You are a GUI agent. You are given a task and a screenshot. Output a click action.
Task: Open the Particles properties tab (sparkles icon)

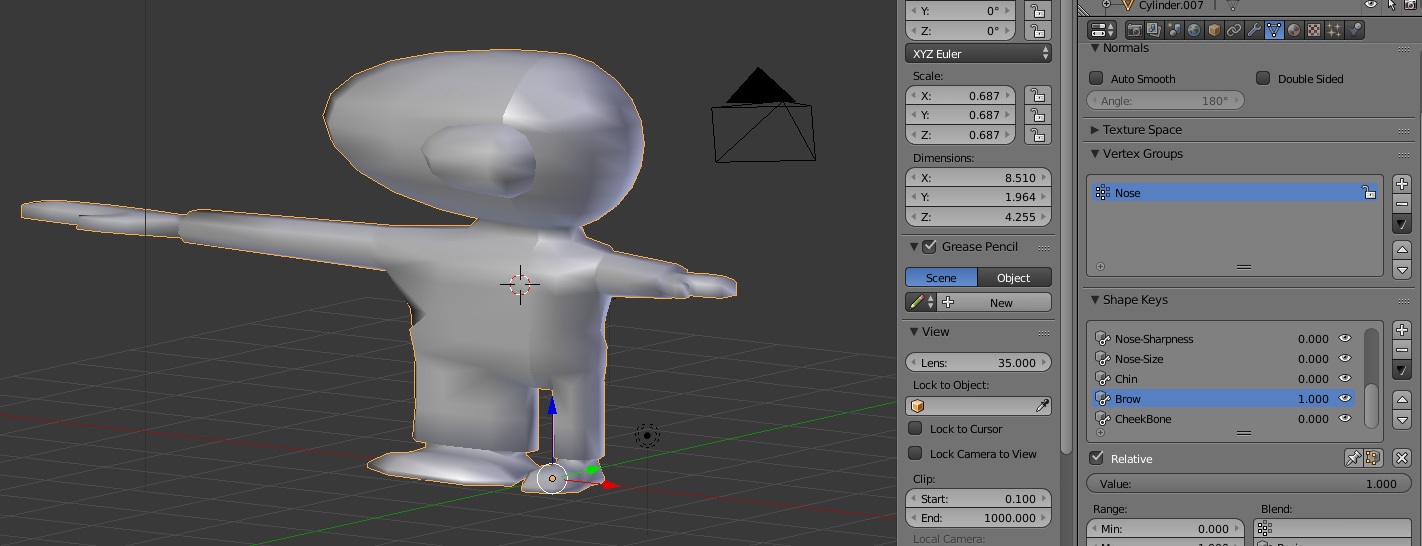[x=1334, y=30]
